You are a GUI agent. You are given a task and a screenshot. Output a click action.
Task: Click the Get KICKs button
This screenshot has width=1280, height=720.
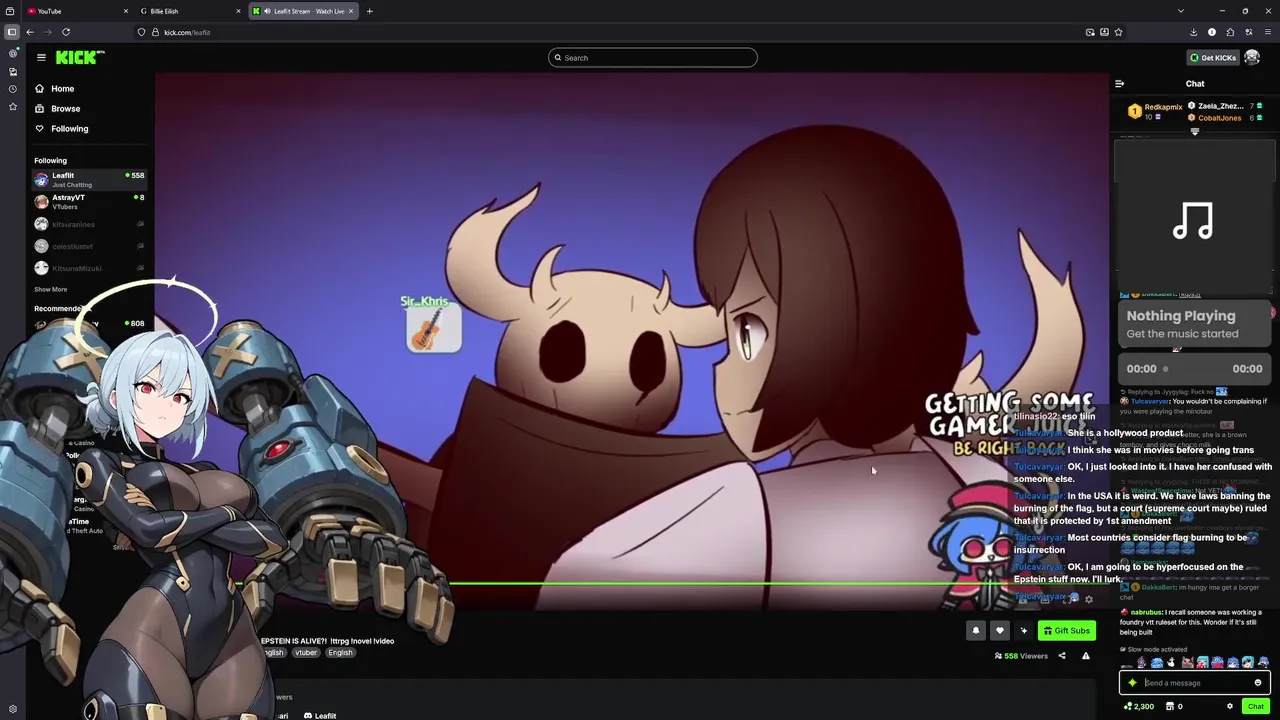(1212, 57)
